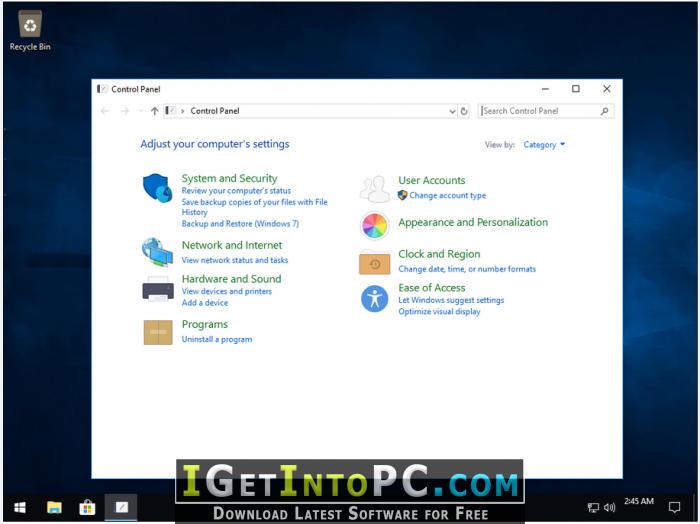Maximize the Control Panel window
This screenshot has width=700, height=524.
[x=576, y=89]
